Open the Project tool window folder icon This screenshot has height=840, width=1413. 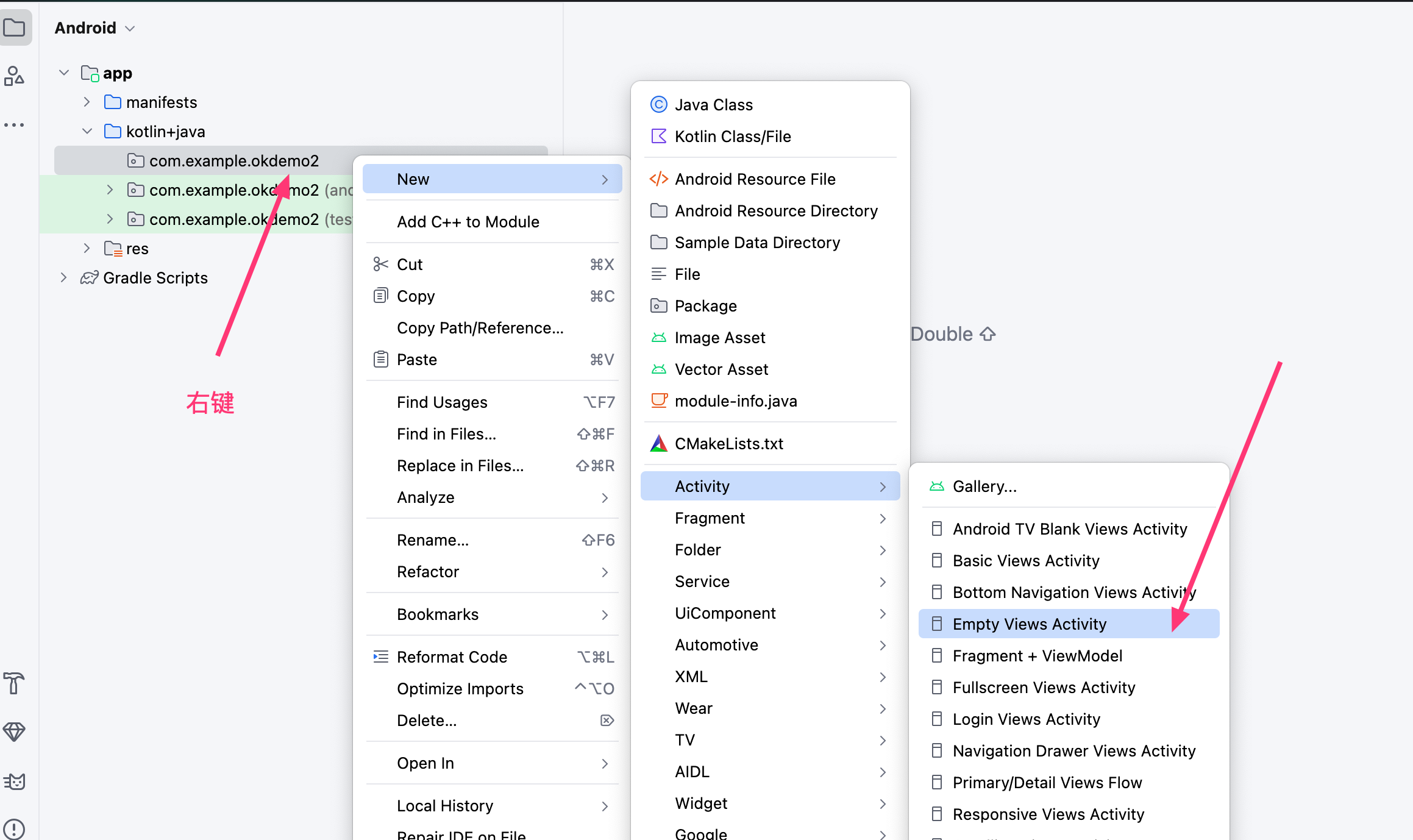click(x=15, y=28)
